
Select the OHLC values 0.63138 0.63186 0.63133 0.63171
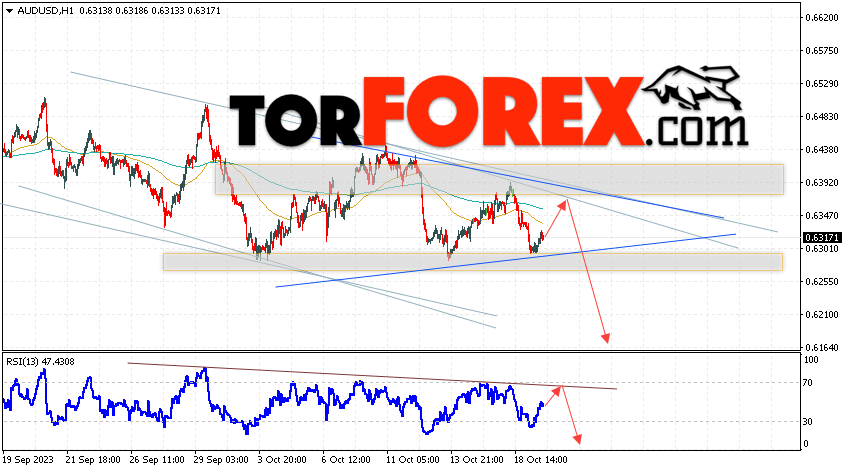pos(150,11)
